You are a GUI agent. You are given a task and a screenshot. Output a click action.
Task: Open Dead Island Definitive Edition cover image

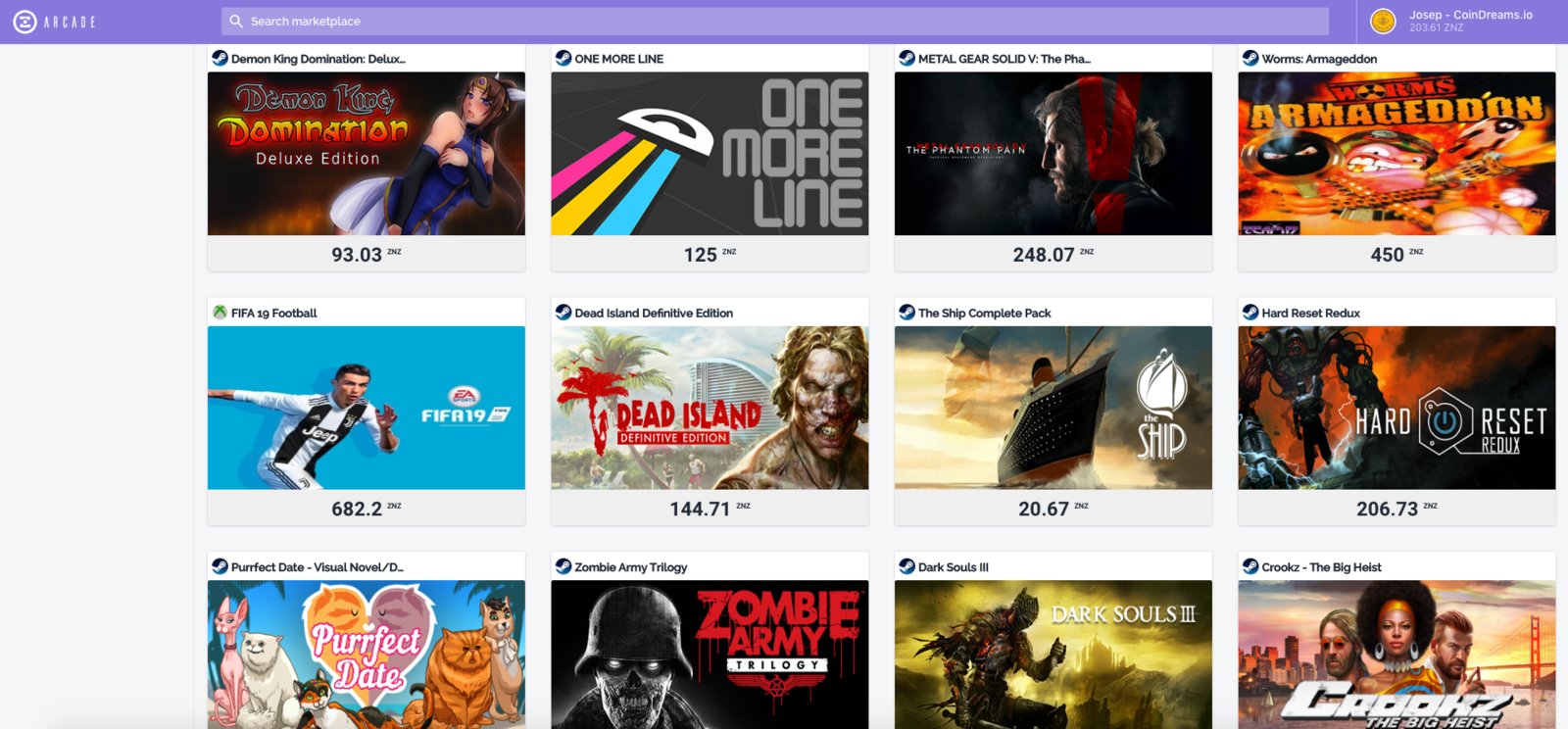710,408
